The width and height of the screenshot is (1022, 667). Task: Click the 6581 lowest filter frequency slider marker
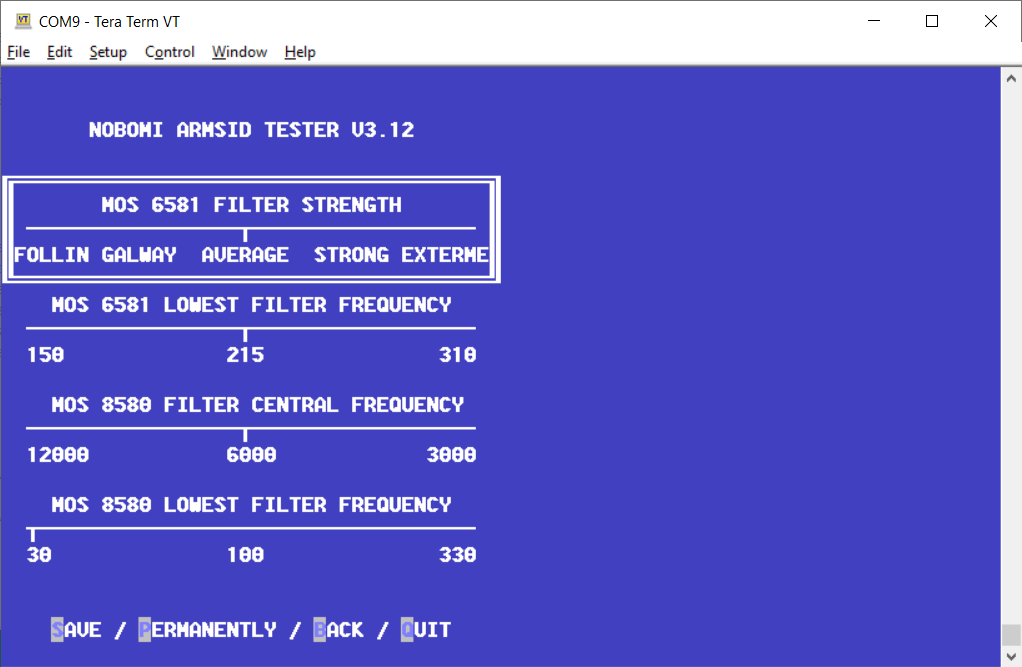tap(245, 334)
